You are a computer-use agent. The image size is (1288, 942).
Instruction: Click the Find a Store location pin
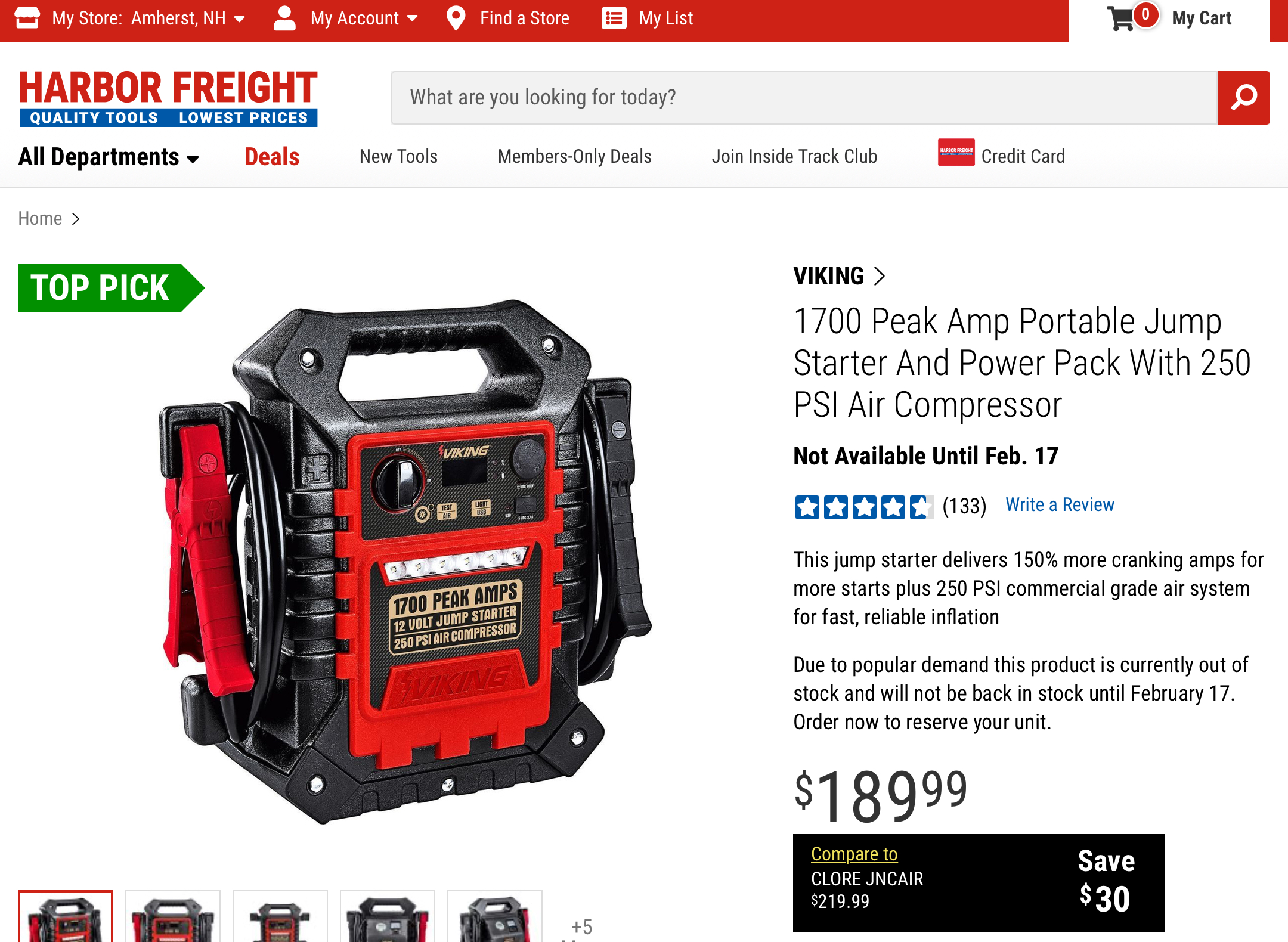coord(456,18)
